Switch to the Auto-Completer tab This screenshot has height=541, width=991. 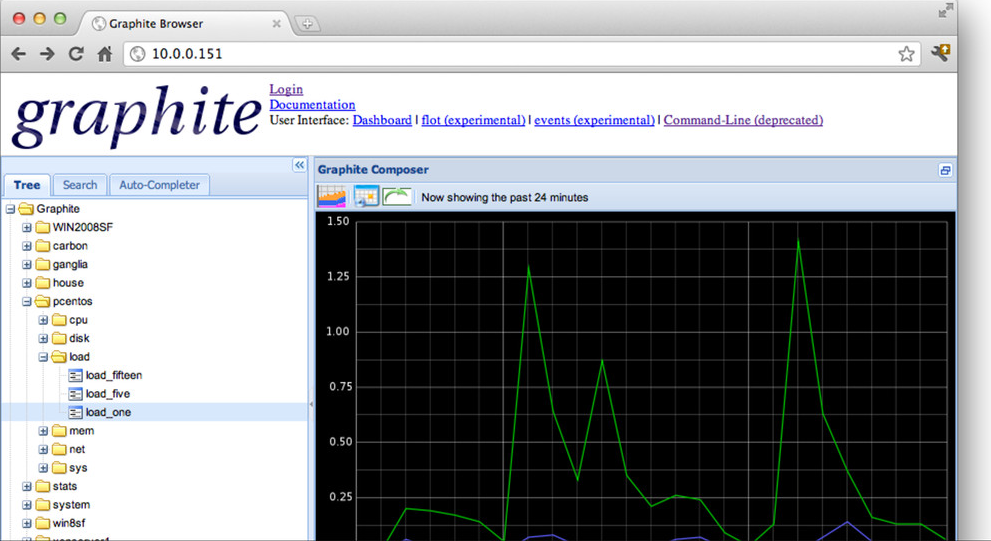tap(159, 185)
